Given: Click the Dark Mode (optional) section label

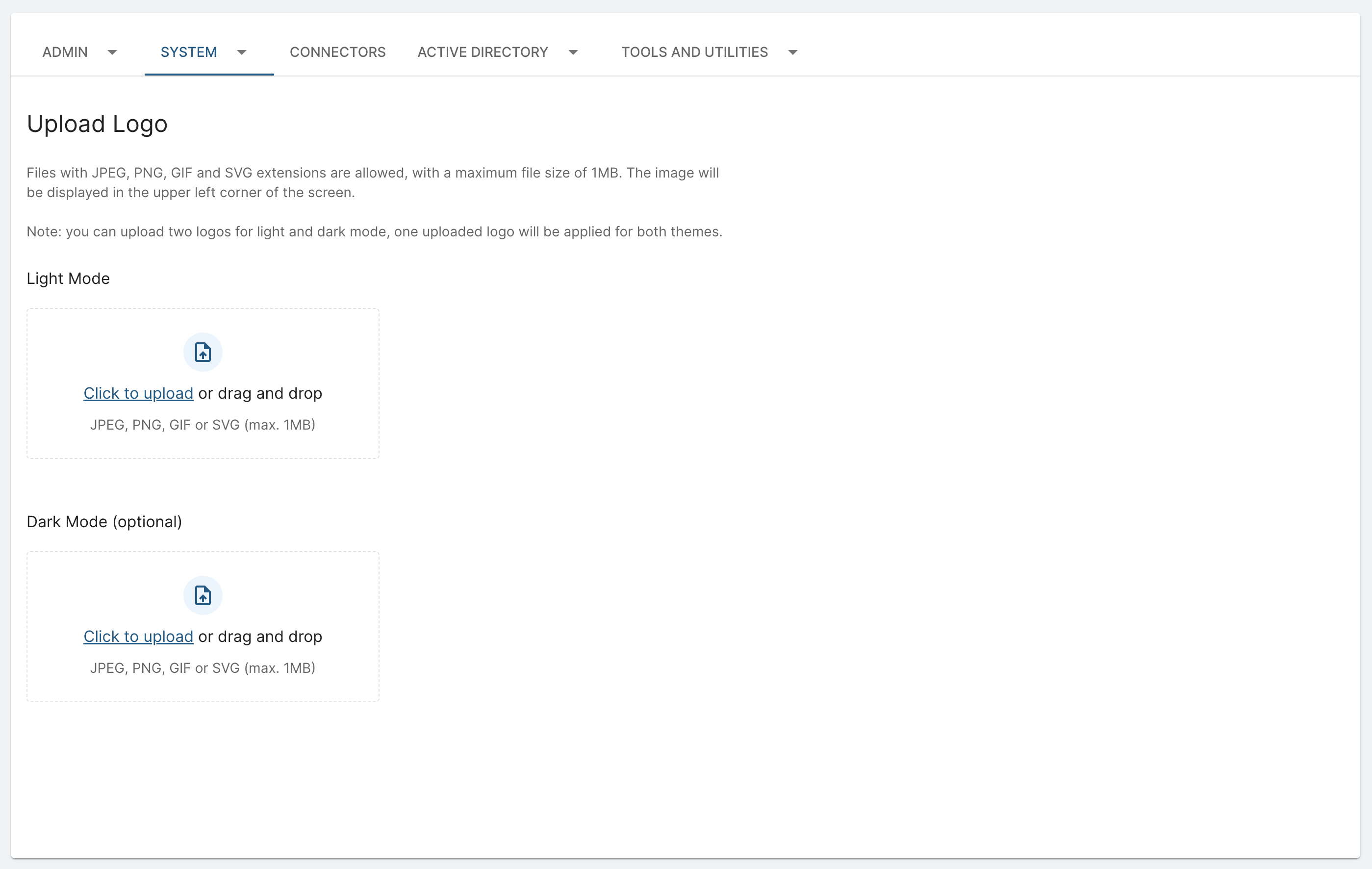Looking at the screenshot, I should pos(104,522).
